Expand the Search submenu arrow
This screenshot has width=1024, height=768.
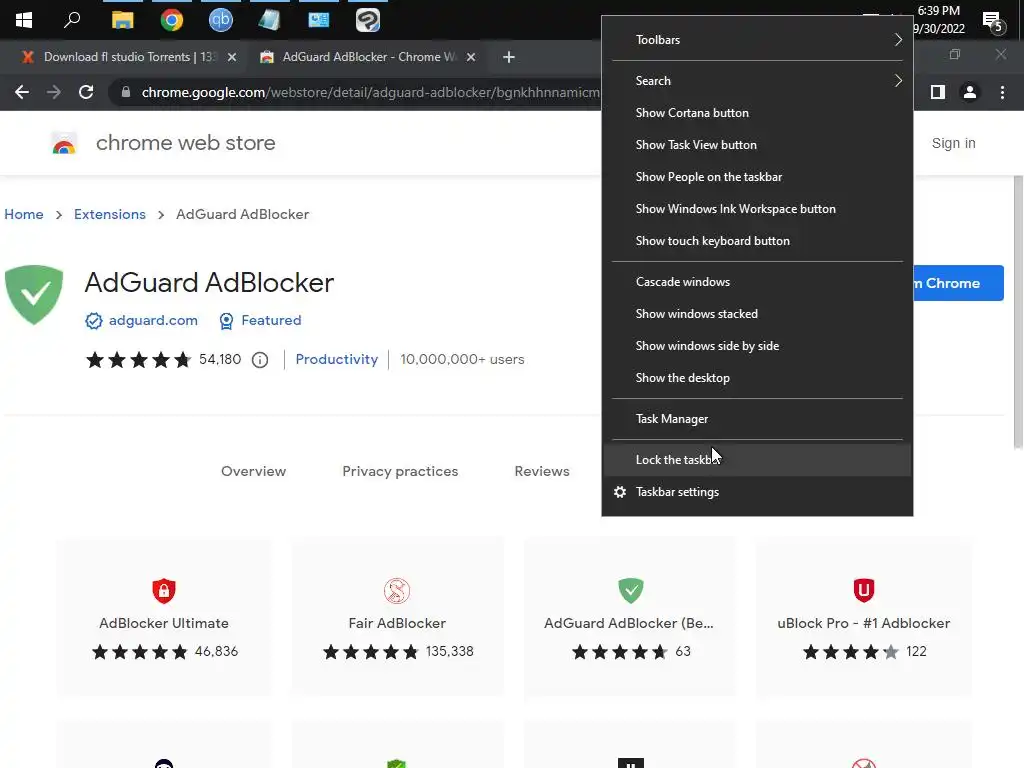point(898,80)
